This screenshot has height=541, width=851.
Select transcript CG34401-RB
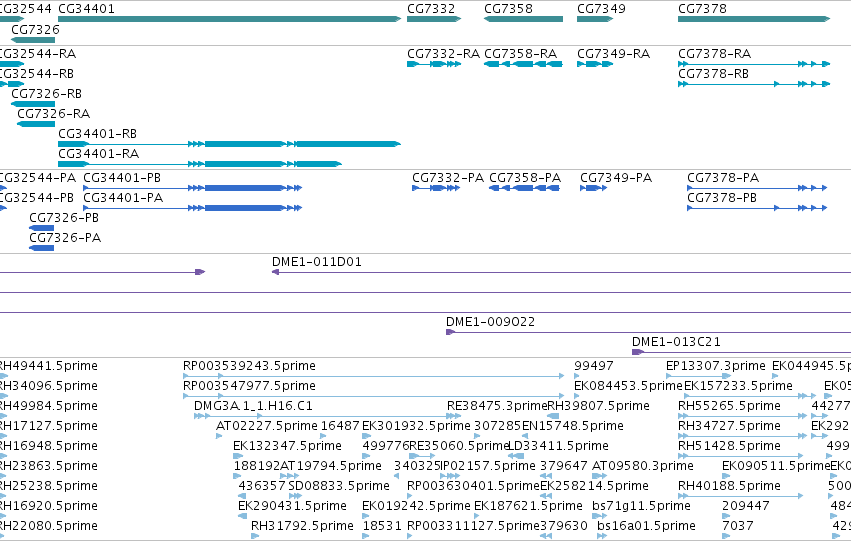[229, 144]
